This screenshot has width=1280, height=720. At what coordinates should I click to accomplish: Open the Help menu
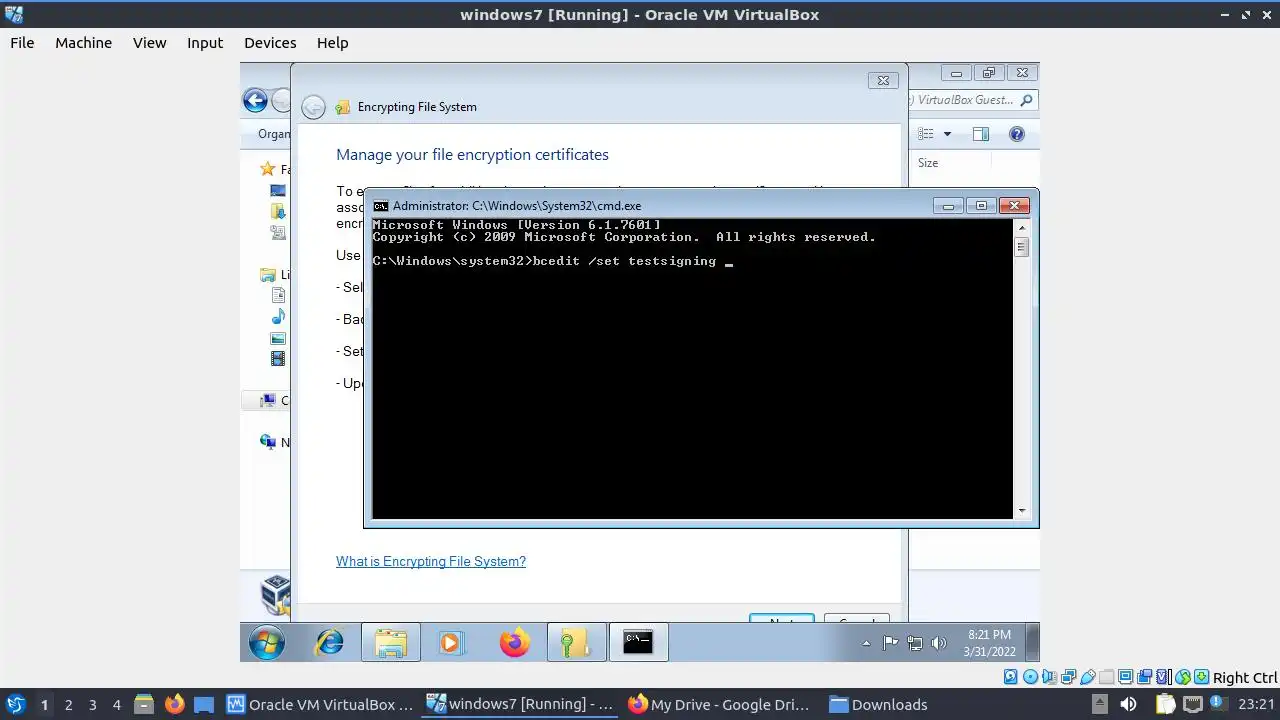[332, 42]
